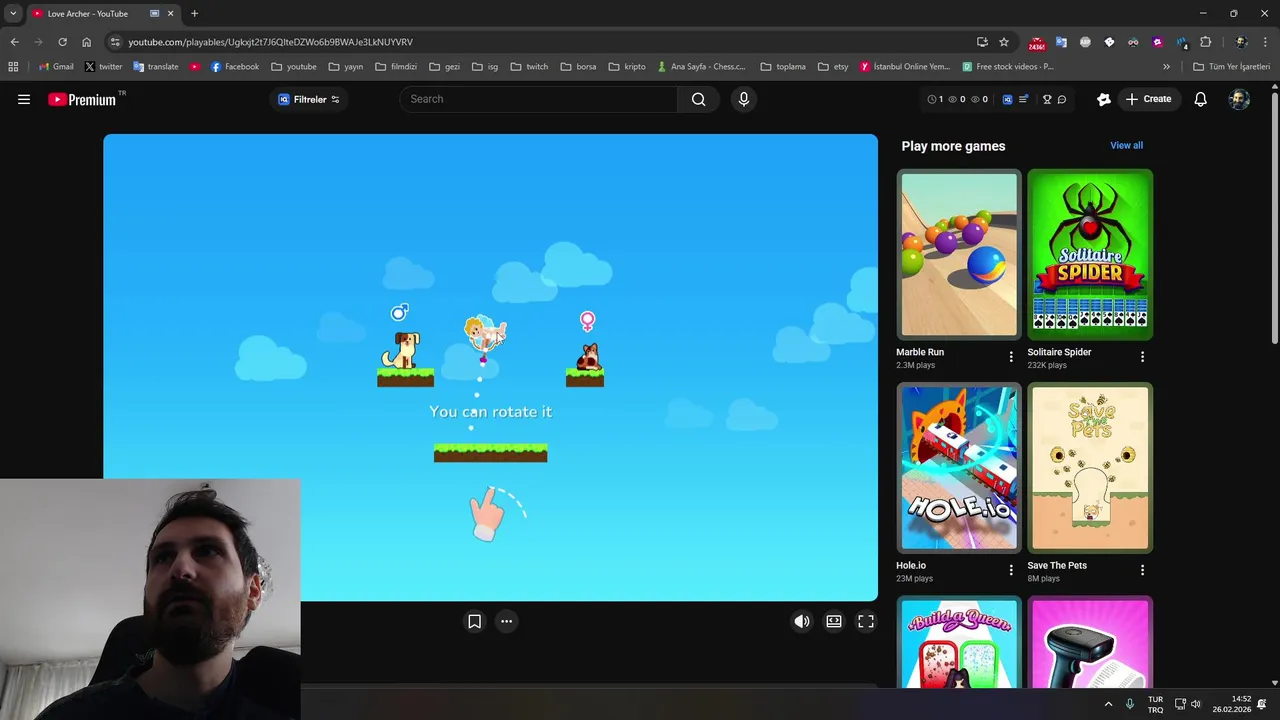
Task: Open the YouTube hamburger guide menu
Action: click(x=24, y=99)
